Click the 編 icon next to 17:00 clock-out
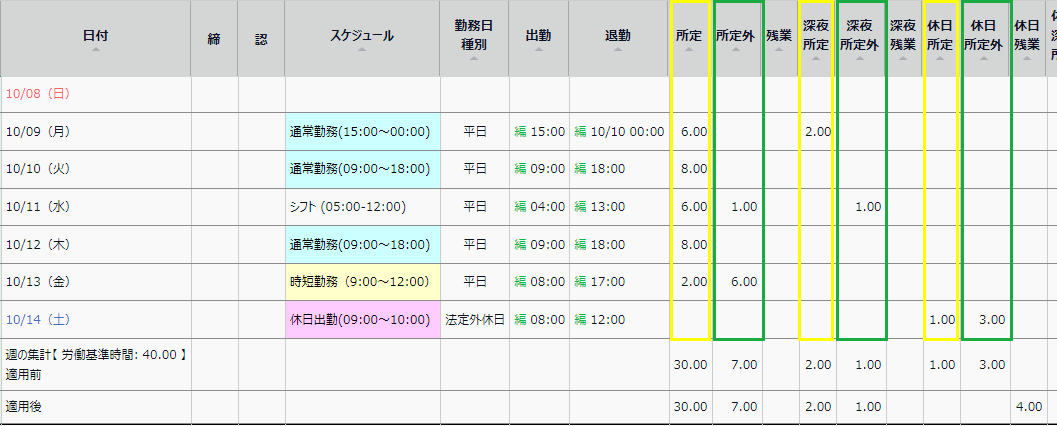 580,283
